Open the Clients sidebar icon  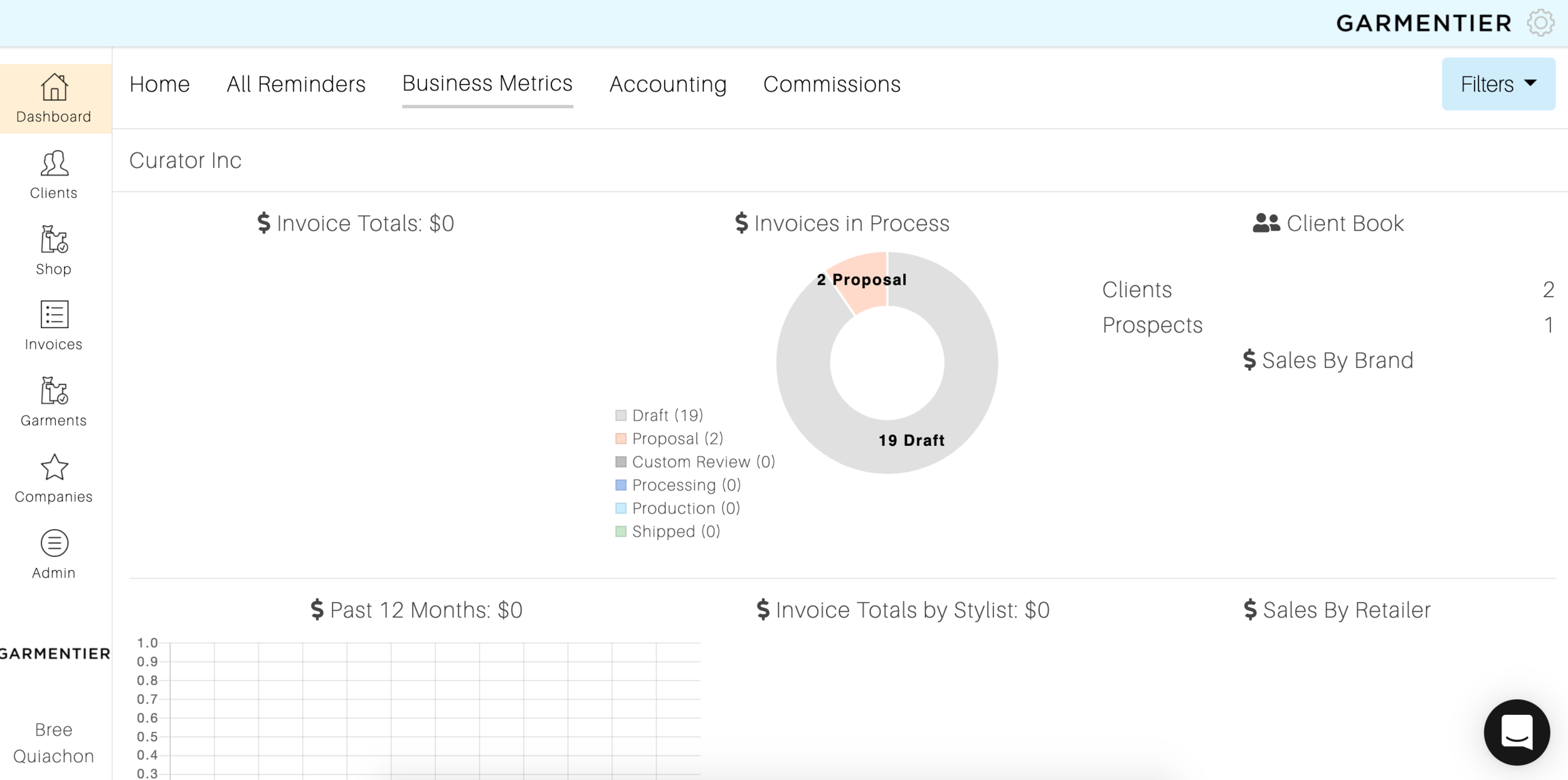click(x=55, y=164)
